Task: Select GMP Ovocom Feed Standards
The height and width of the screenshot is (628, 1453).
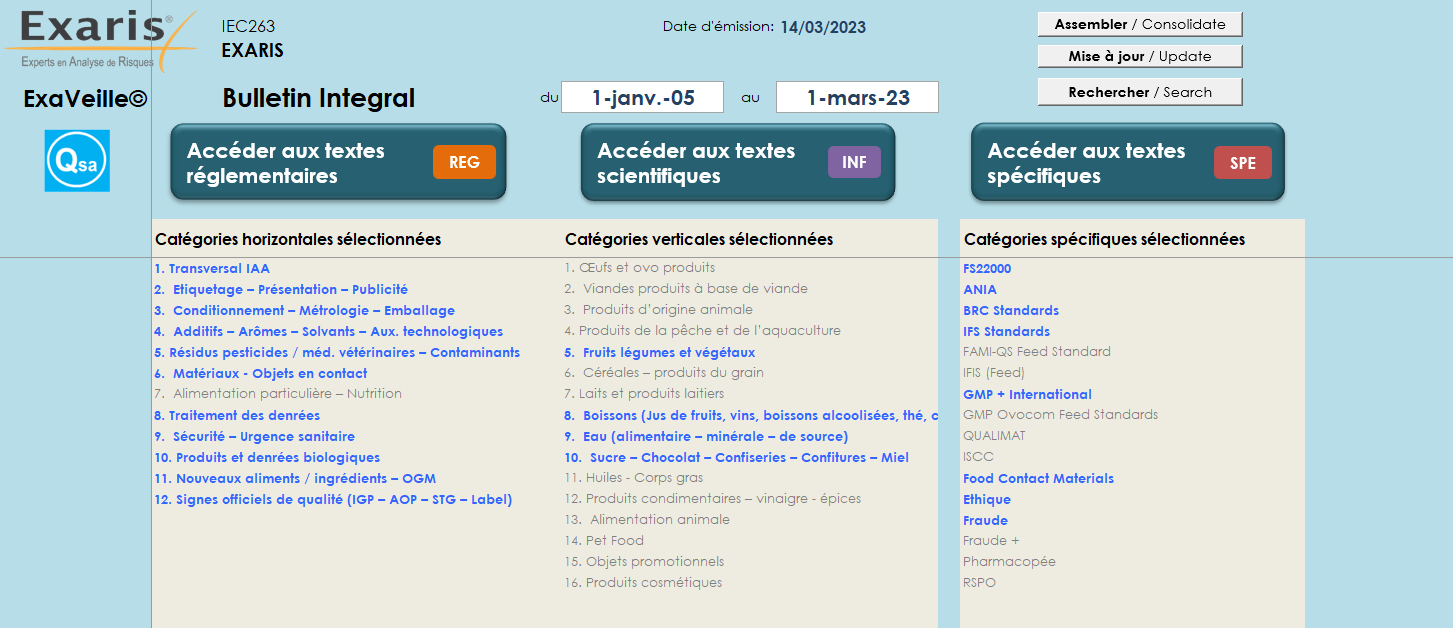Action: point(1060,414)
